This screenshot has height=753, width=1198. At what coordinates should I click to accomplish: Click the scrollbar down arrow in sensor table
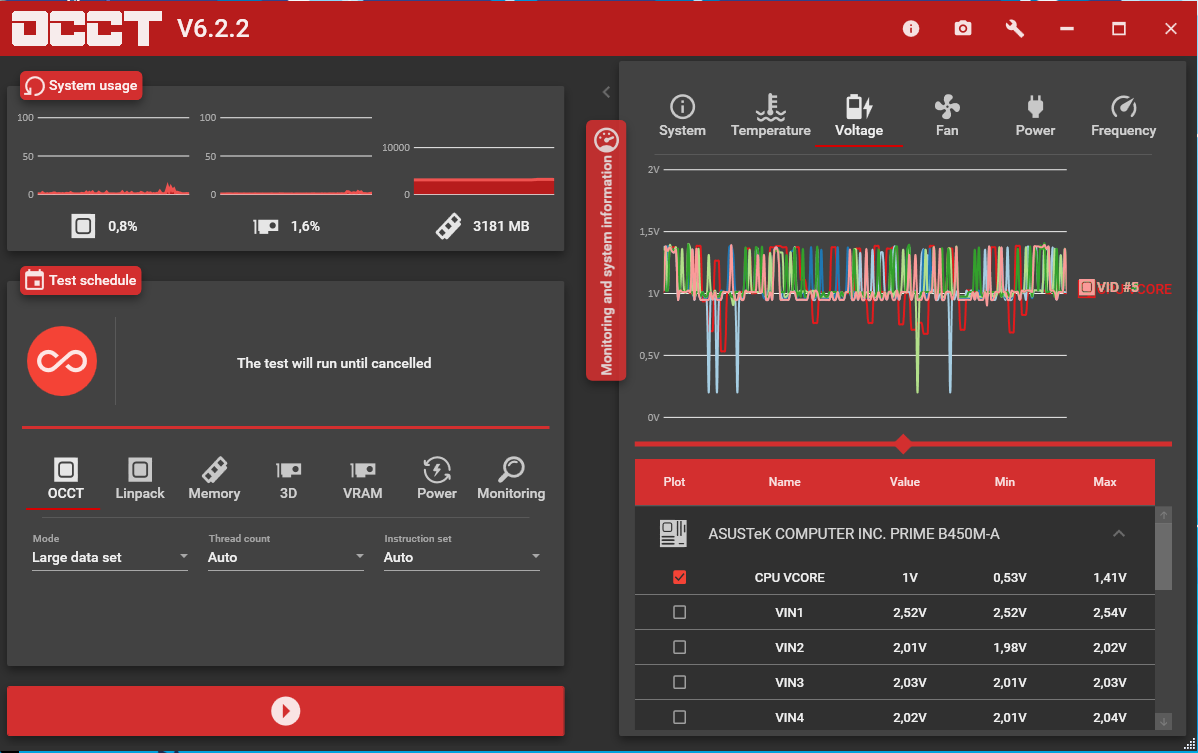1164,721
